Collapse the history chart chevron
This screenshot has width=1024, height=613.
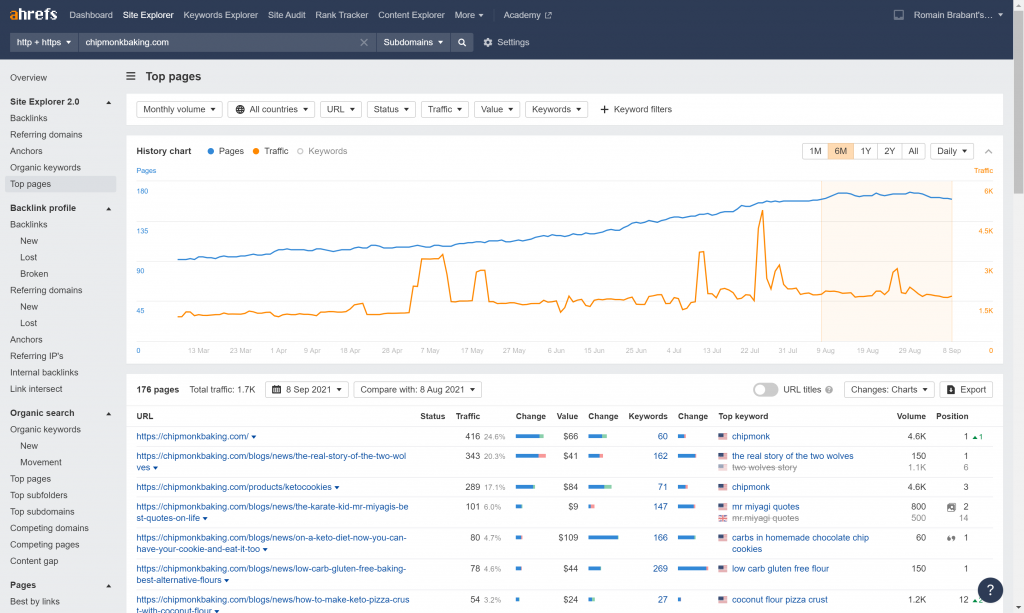point(988,151)
